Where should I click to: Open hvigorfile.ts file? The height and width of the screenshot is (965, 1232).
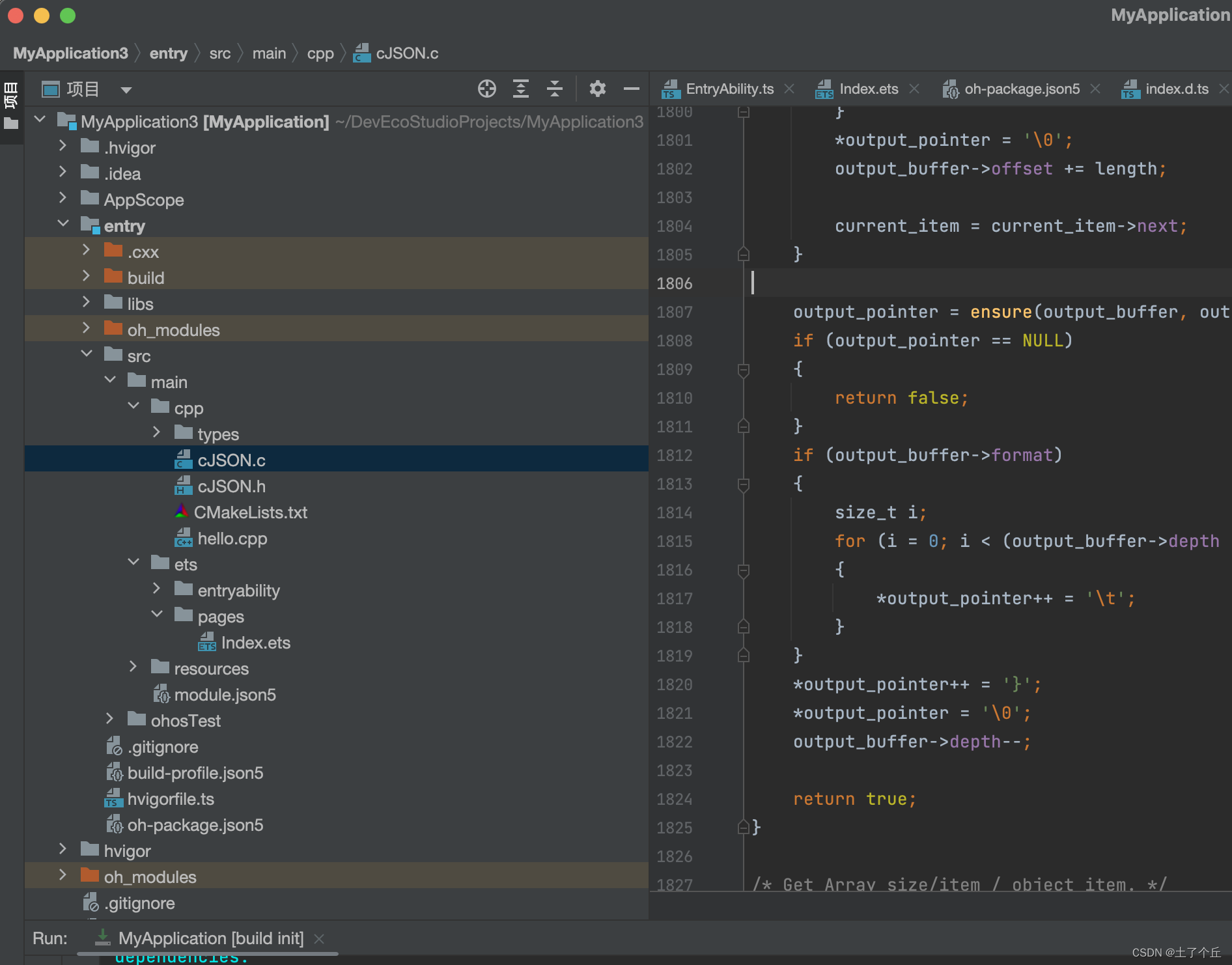(x=171, y=799)
